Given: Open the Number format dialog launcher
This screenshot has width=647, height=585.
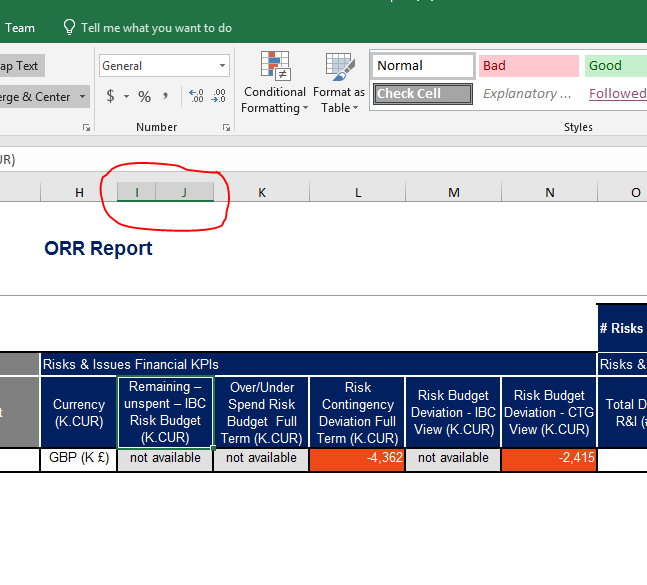Looking at the screenshot, I should (x=226, y=127).
